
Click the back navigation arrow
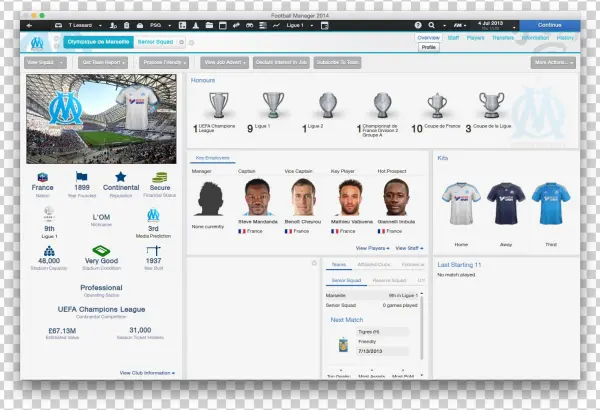(x=26, y=24)
